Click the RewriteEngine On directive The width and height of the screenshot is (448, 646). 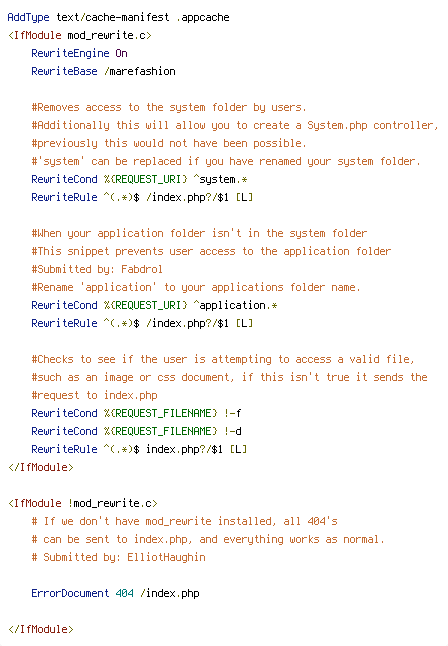click(80, 54)
